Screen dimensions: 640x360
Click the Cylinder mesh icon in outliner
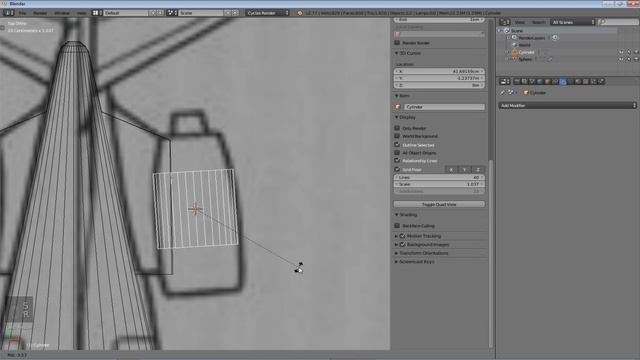coord(514,52)
